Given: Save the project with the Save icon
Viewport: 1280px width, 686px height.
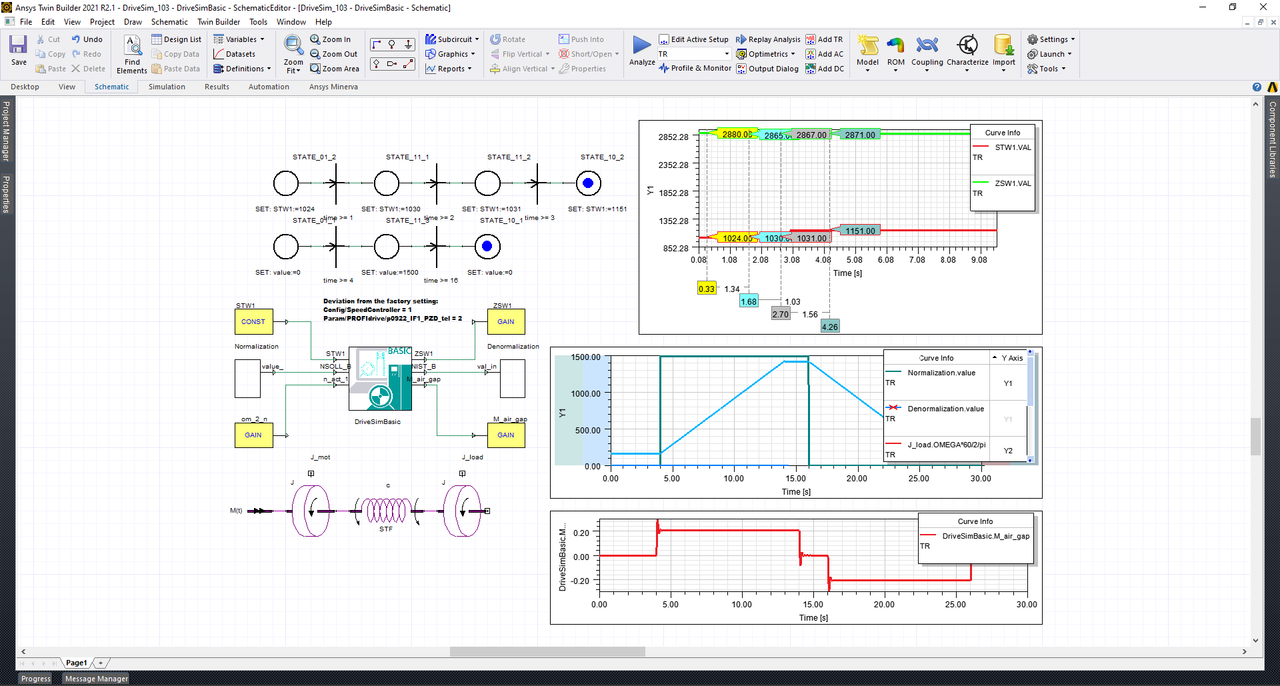Looking at the screenshot, I should click(x=19, y=52).
